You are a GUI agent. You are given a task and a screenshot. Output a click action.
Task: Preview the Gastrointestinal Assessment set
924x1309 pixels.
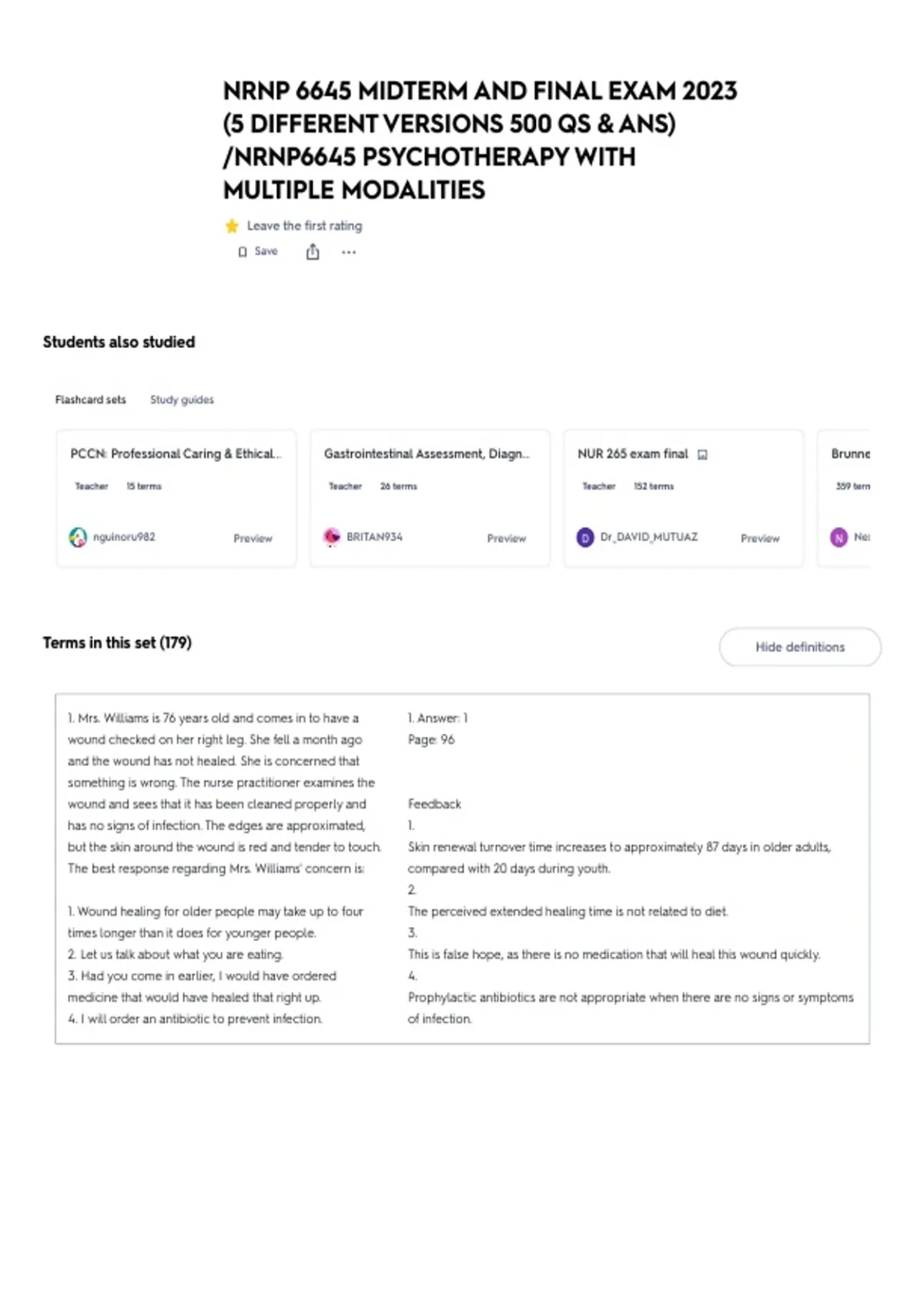pos(507,538)
